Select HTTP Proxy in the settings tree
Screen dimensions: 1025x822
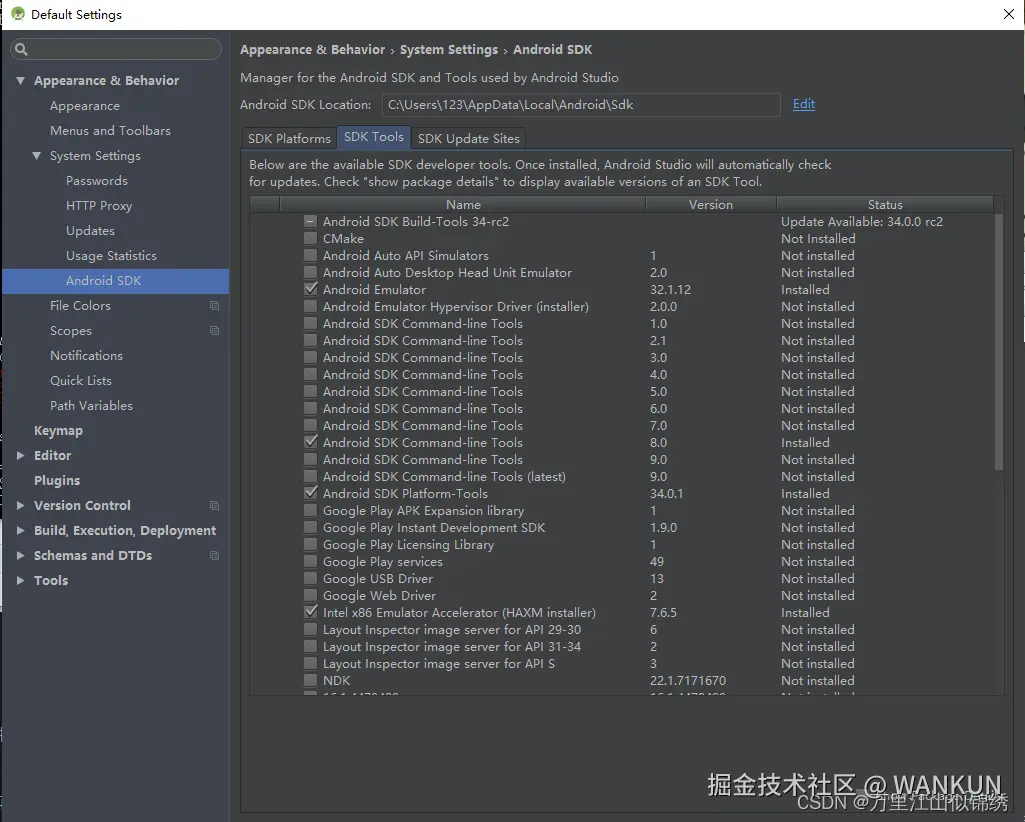click(x=99, y=205)
